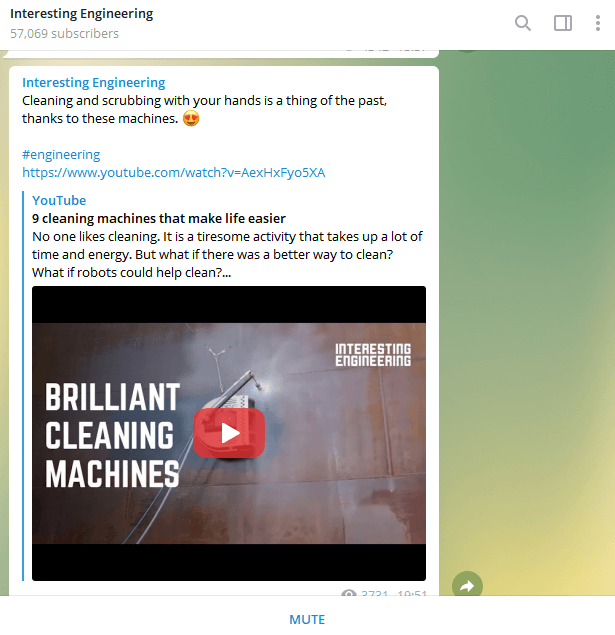The height and width of the screenshot is (635, 615).
Task: Open the three-dot more options menu
Action: pyautogui.click(x=598, y=23)
